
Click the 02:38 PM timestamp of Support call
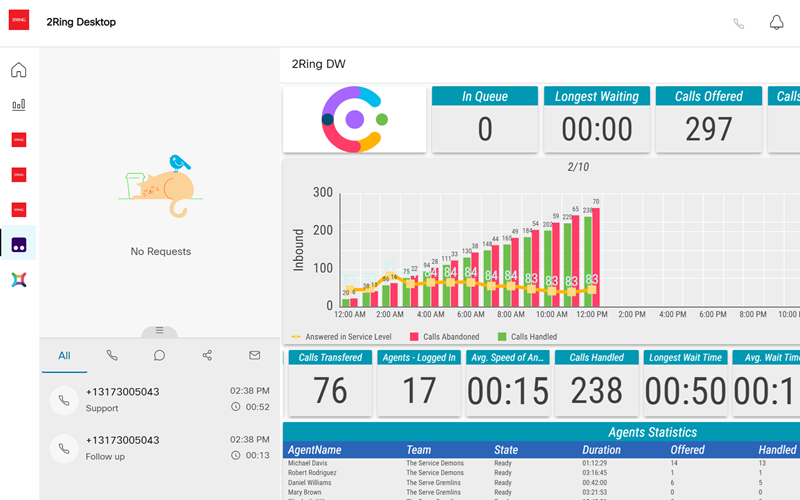(x=249, y=391)
